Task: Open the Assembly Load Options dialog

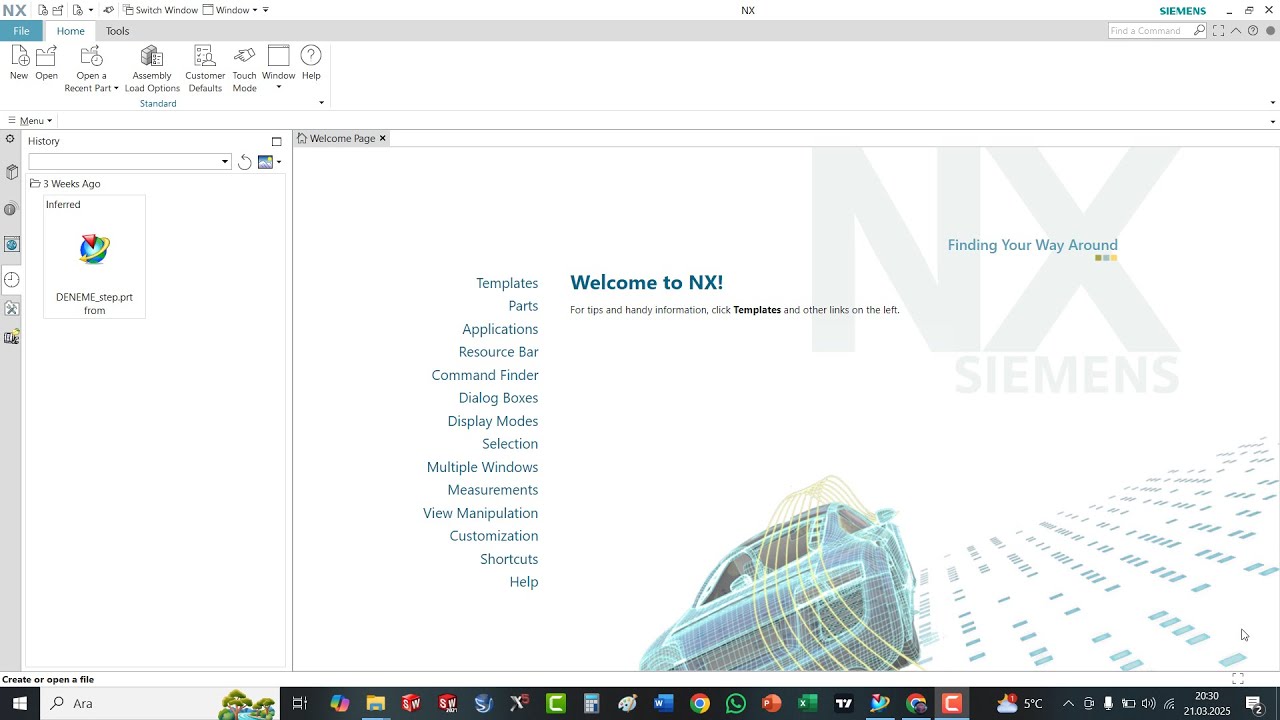Action: coord(152,69)
